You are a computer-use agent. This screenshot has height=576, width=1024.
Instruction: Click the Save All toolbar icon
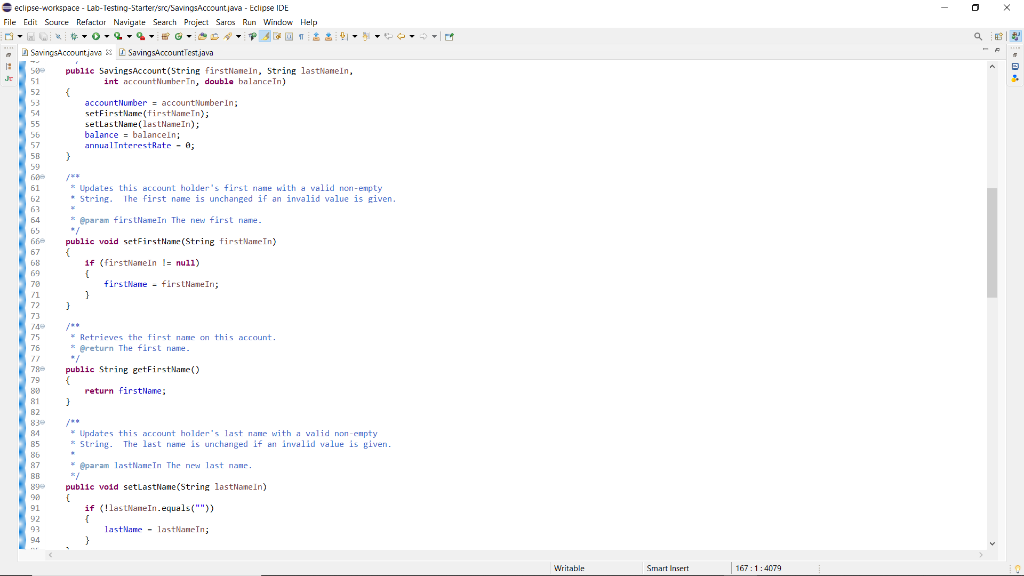[43, 37]
